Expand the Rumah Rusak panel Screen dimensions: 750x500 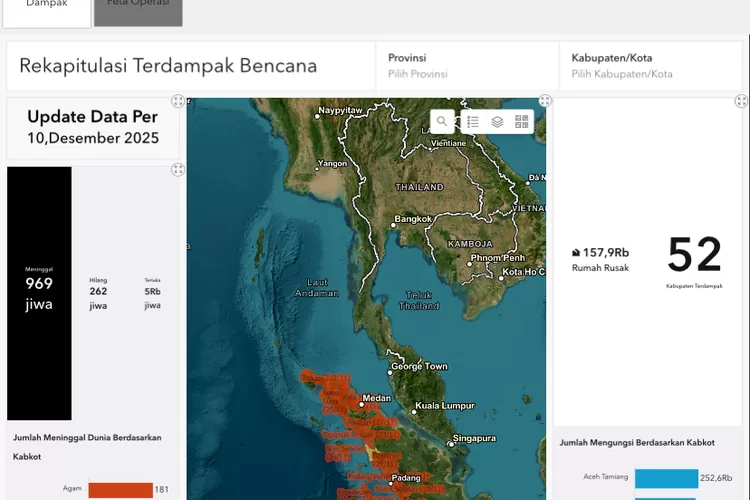tap(741, 101)
